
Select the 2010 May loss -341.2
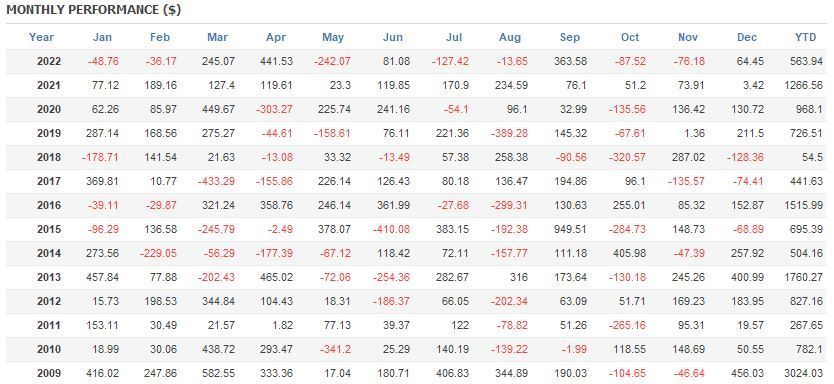335,349
